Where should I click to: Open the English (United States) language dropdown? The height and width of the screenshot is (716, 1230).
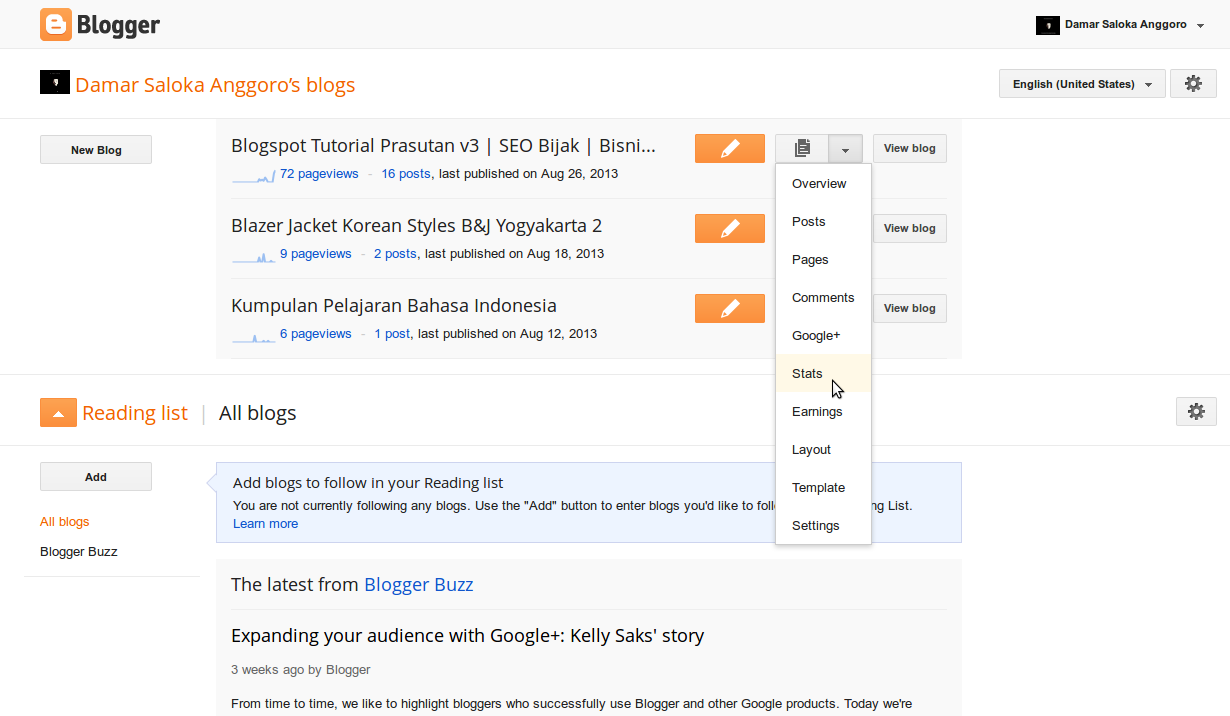pos(1081,84)
